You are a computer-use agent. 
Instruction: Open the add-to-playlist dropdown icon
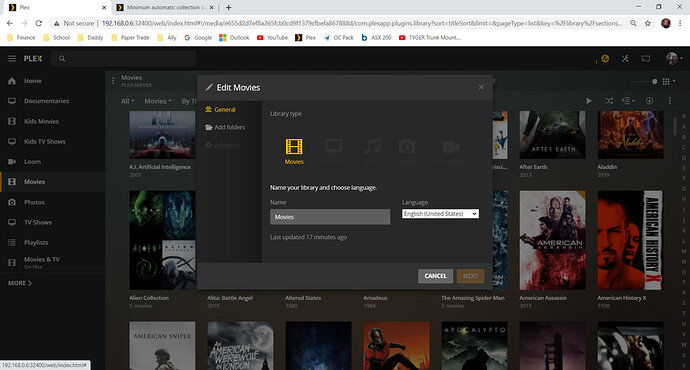[x=628, y=101]
